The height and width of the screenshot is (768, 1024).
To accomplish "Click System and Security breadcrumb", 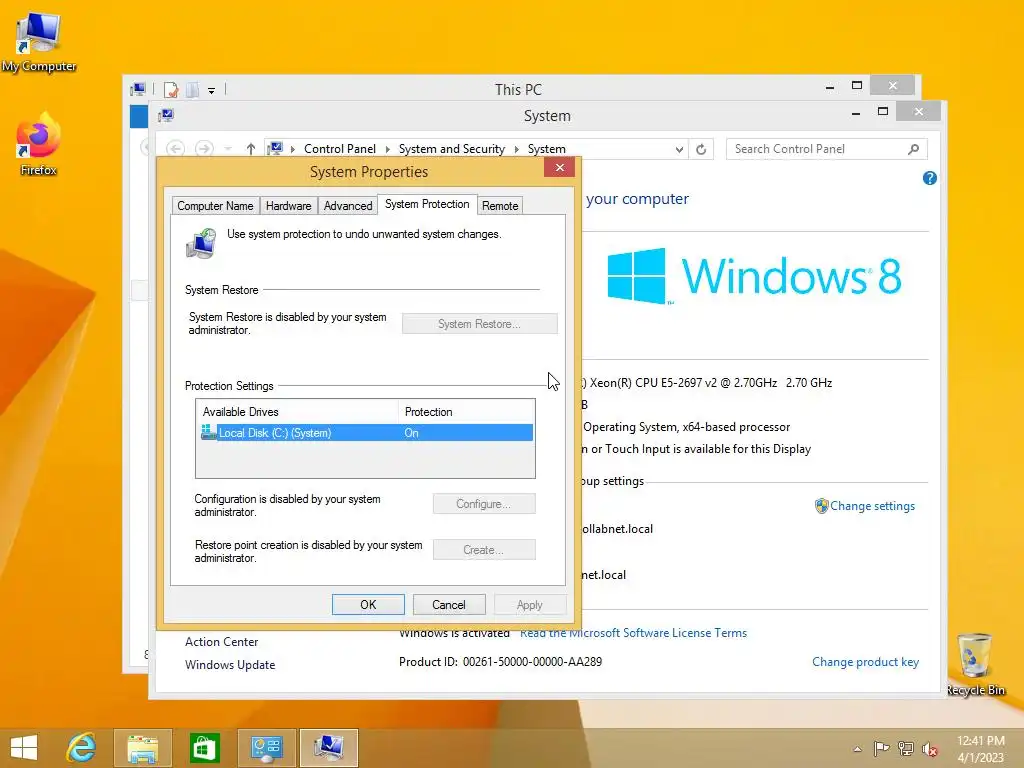I will click(x=452, y=149).
